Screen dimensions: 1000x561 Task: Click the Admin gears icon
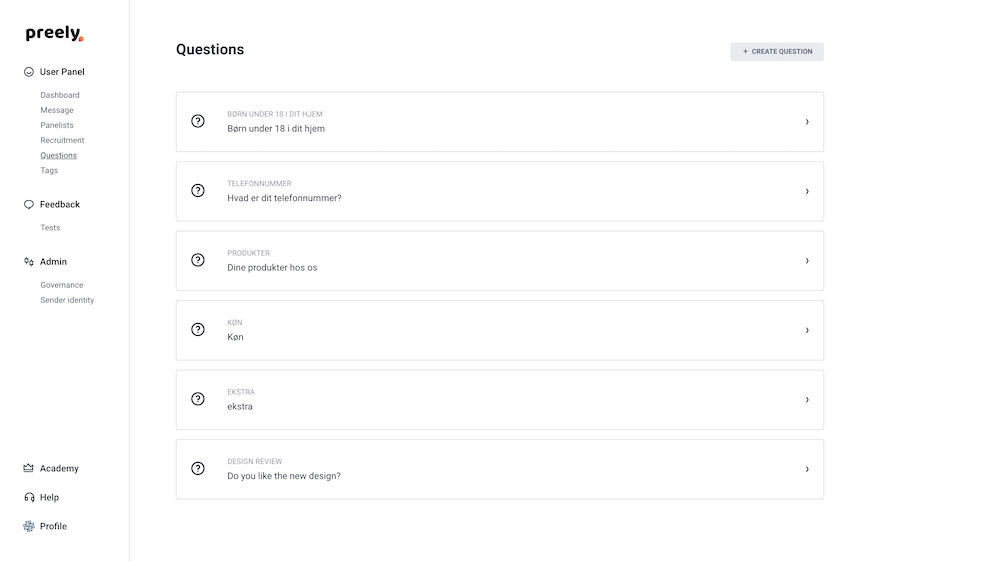[29, 262]
